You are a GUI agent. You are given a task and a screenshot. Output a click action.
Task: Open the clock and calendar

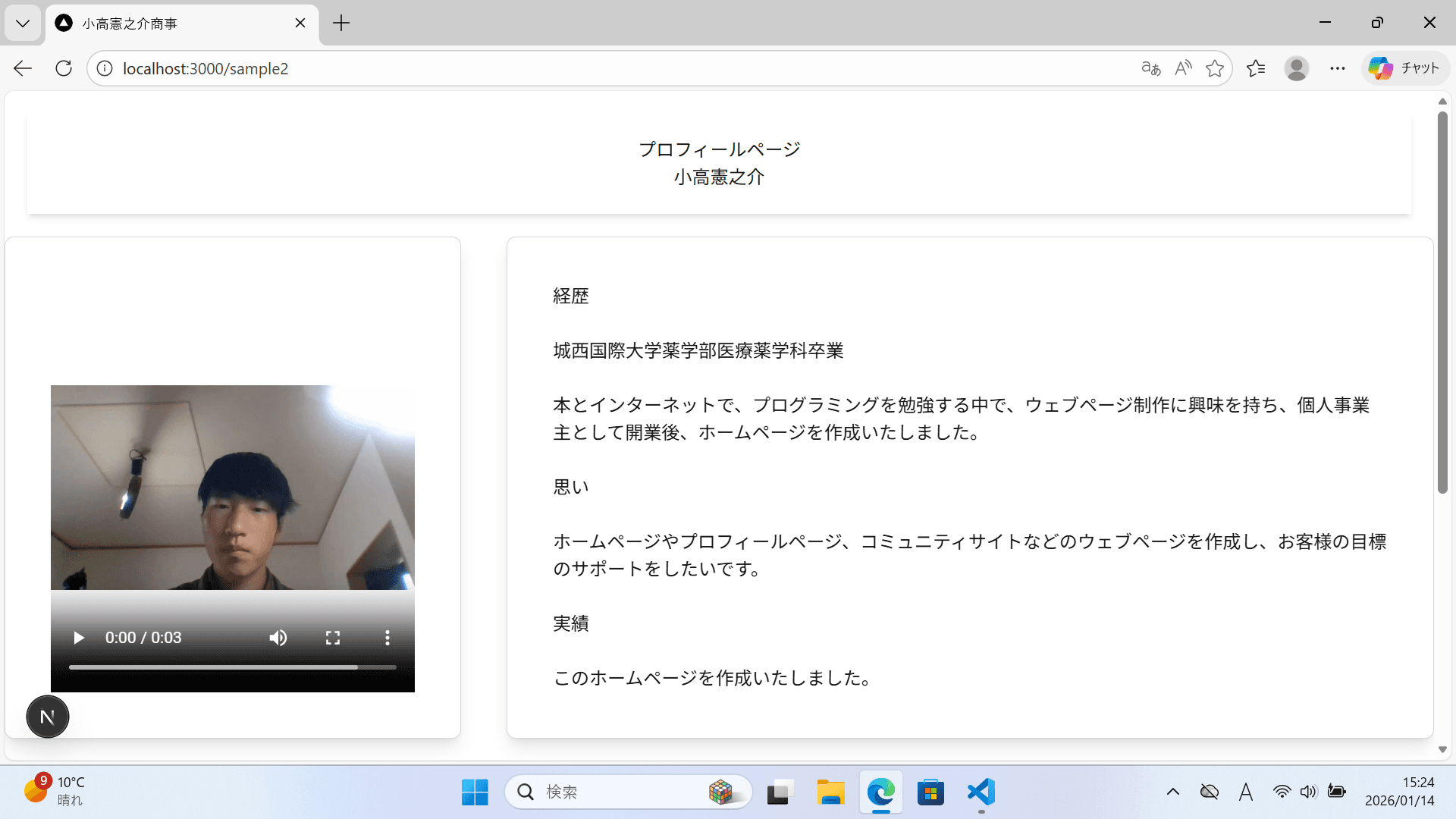pyautogui.click(x=1400, y=792)
